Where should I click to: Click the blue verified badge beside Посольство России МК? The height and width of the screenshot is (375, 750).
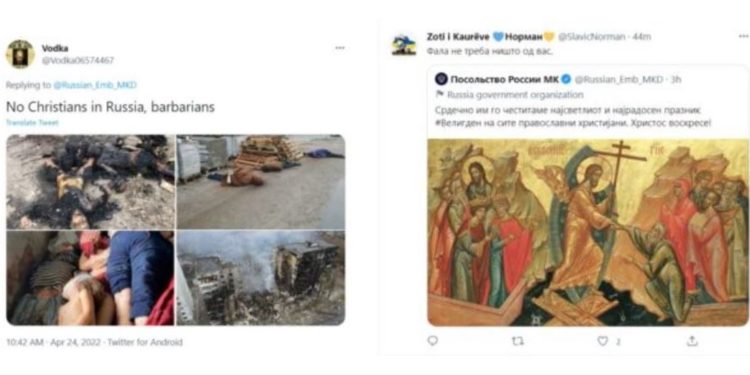point(566,79)
